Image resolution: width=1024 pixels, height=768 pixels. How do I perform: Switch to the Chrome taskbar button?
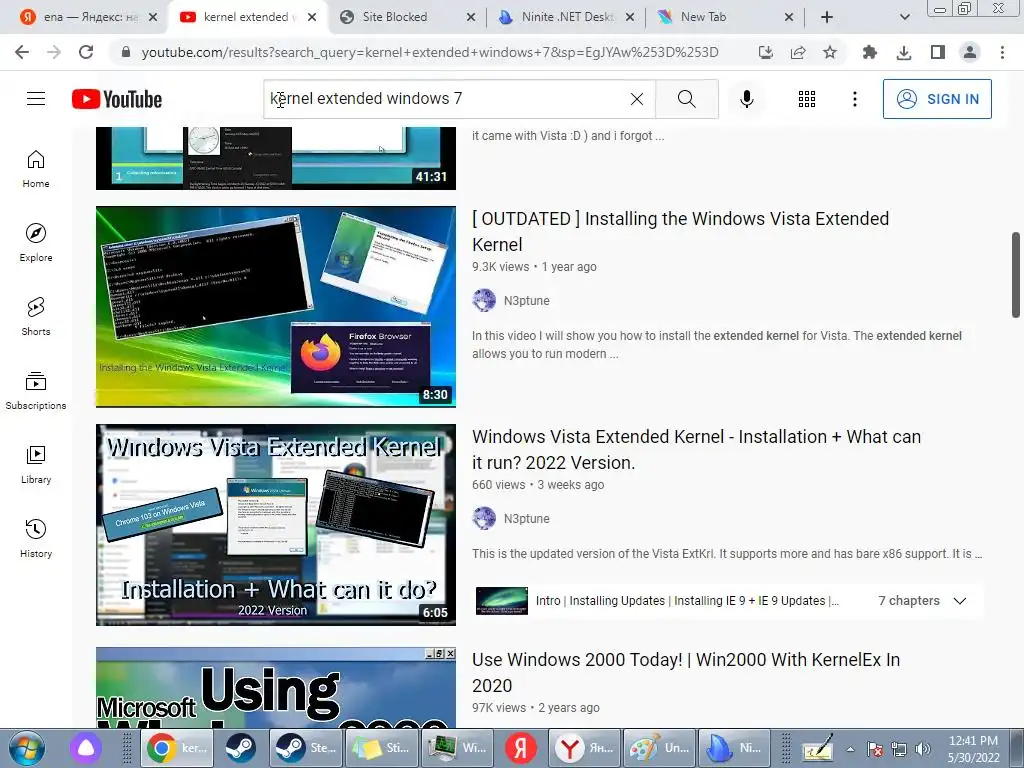click(178, 748)
